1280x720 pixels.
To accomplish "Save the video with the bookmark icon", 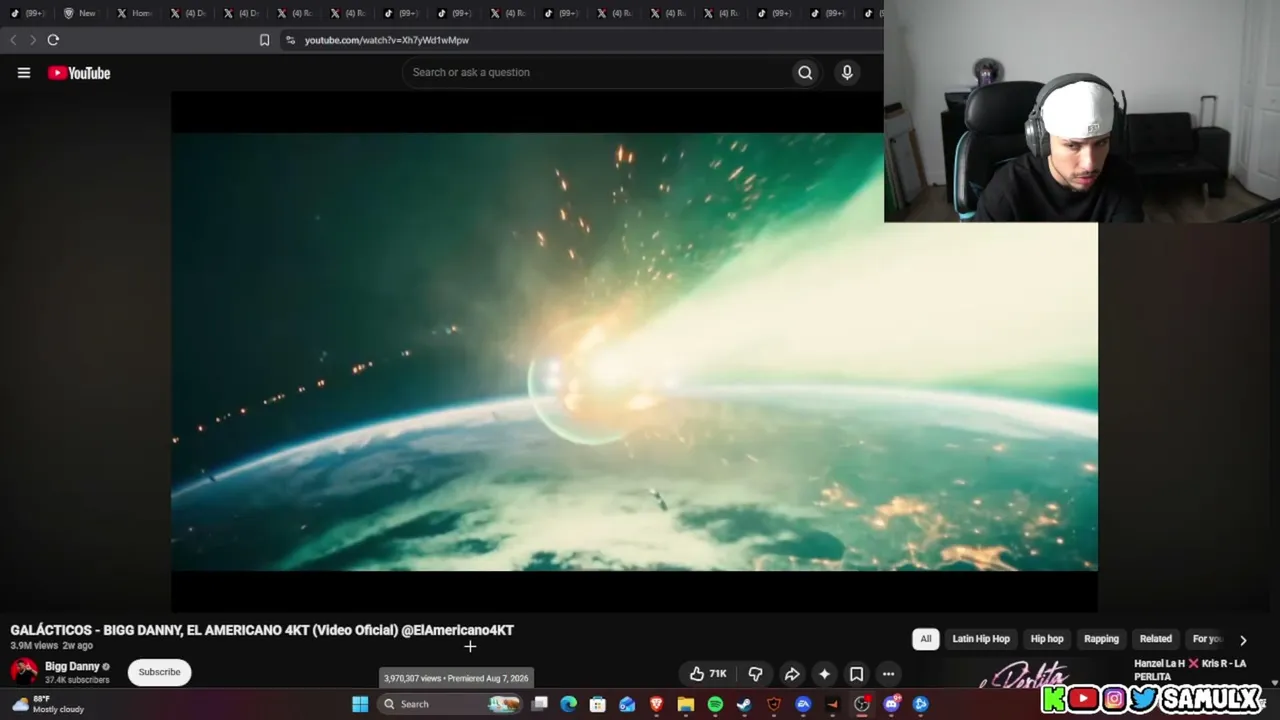I will point(856,674).
